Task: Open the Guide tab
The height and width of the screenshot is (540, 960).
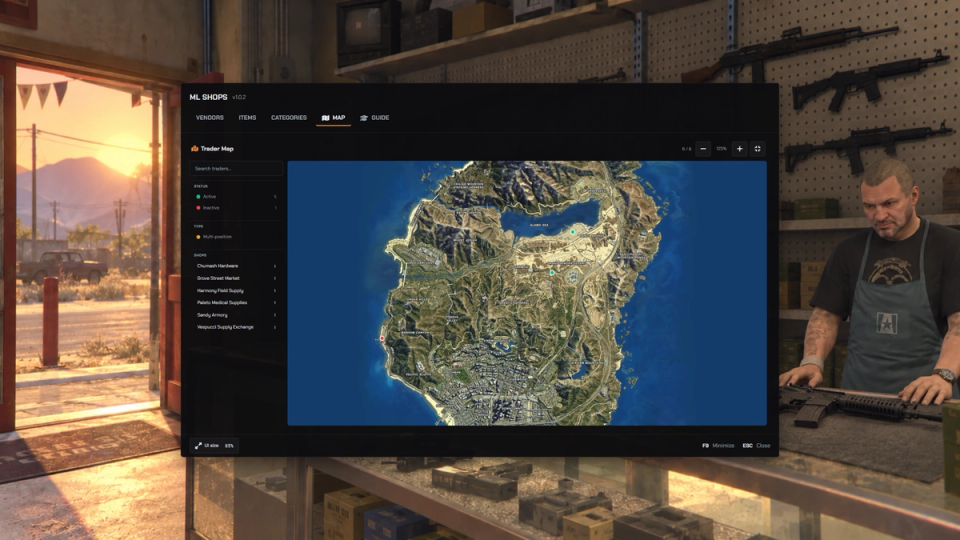Action: click(x=374, y=118)
